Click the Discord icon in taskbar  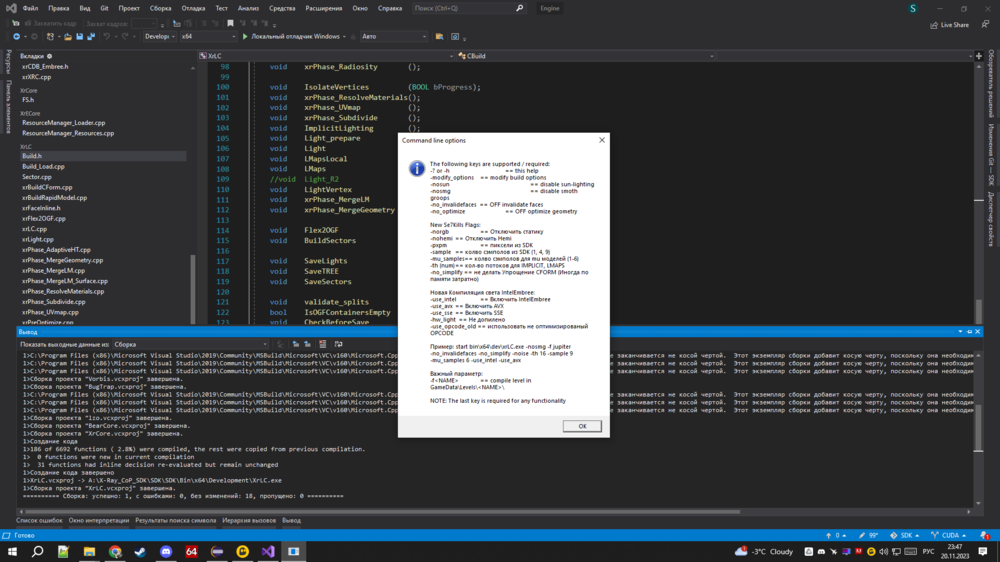coord(166,551)
